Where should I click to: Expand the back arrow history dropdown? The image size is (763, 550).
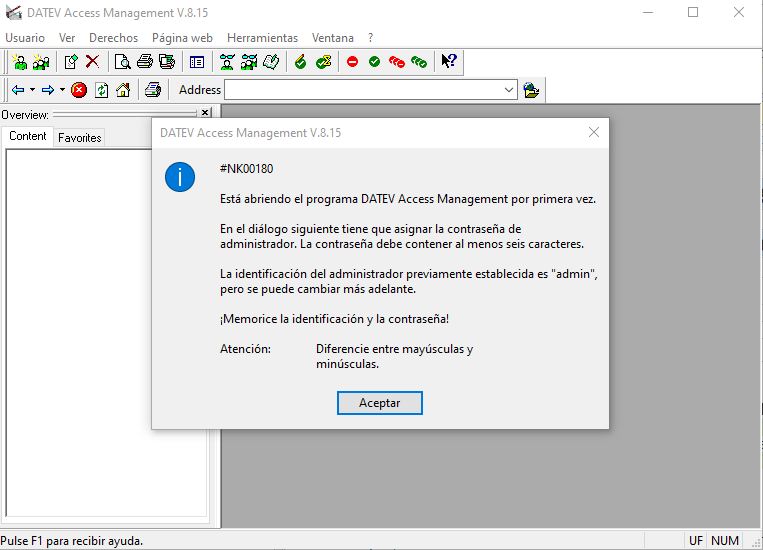33,90
